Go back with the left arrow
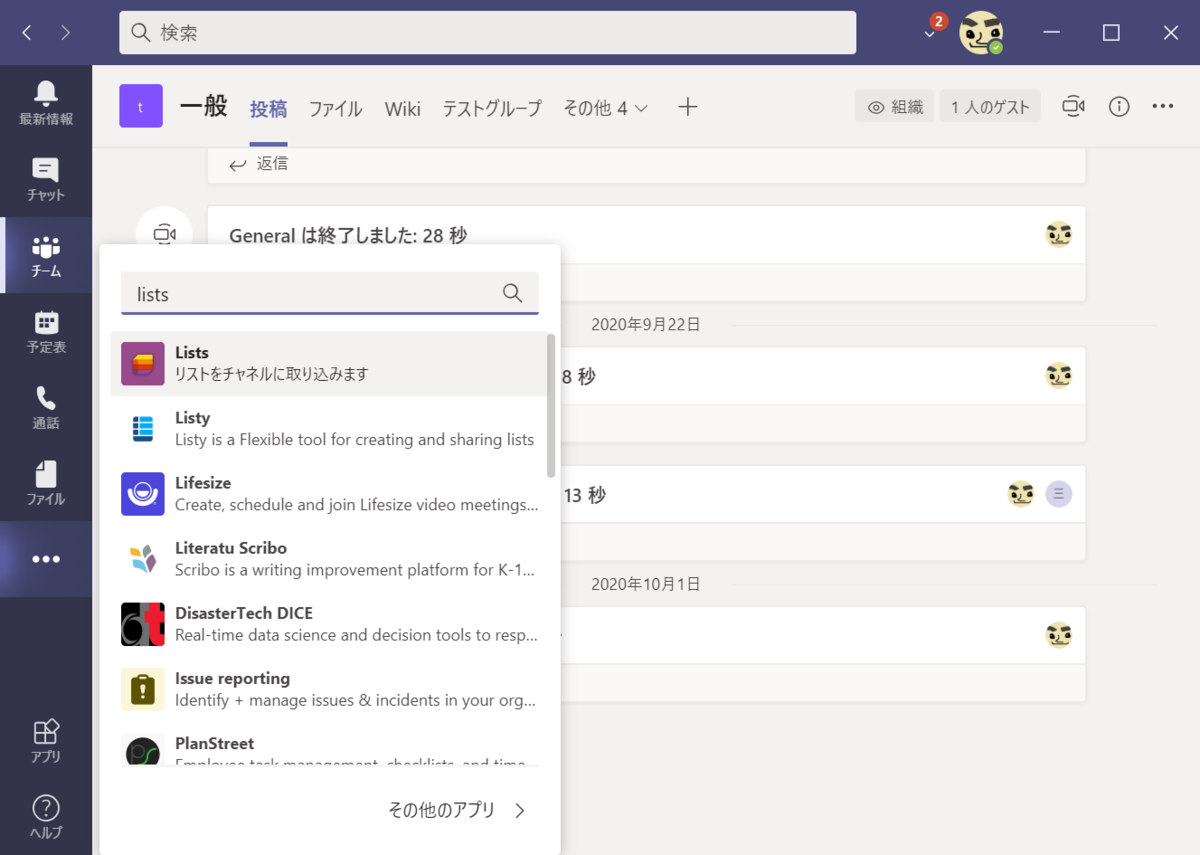The image size is (1200, 855). pyautogui.click(x=27, y=33)
